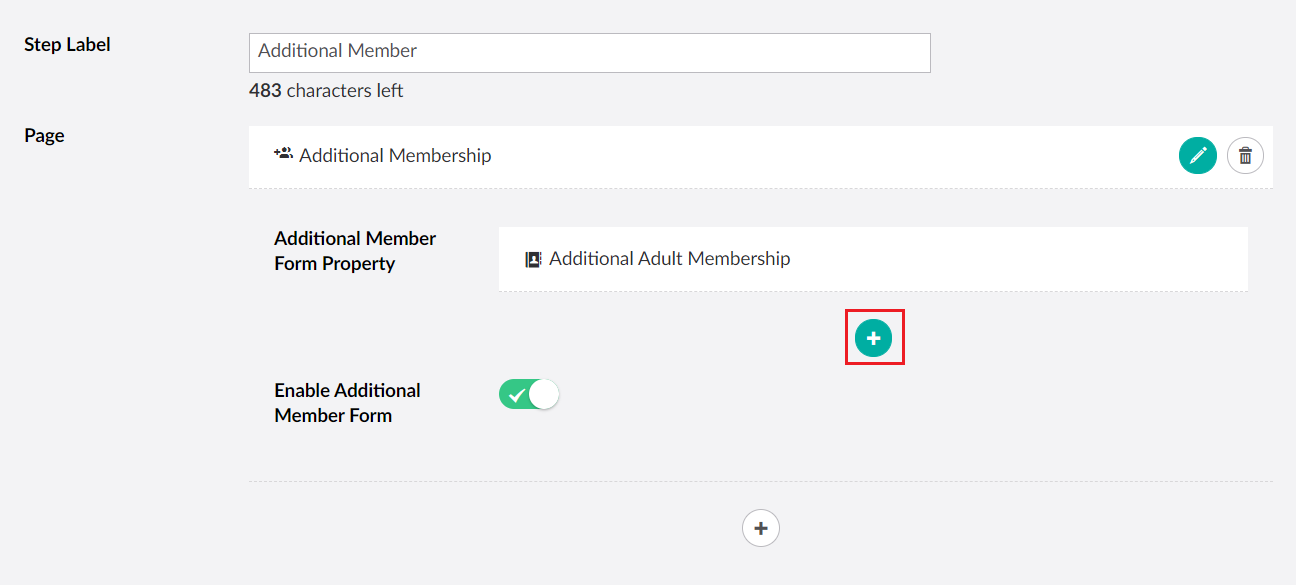The width and height of the screenshot is (1296, 585).
Task: Click the Additional Membership page row background
Action: coord(800,156)
